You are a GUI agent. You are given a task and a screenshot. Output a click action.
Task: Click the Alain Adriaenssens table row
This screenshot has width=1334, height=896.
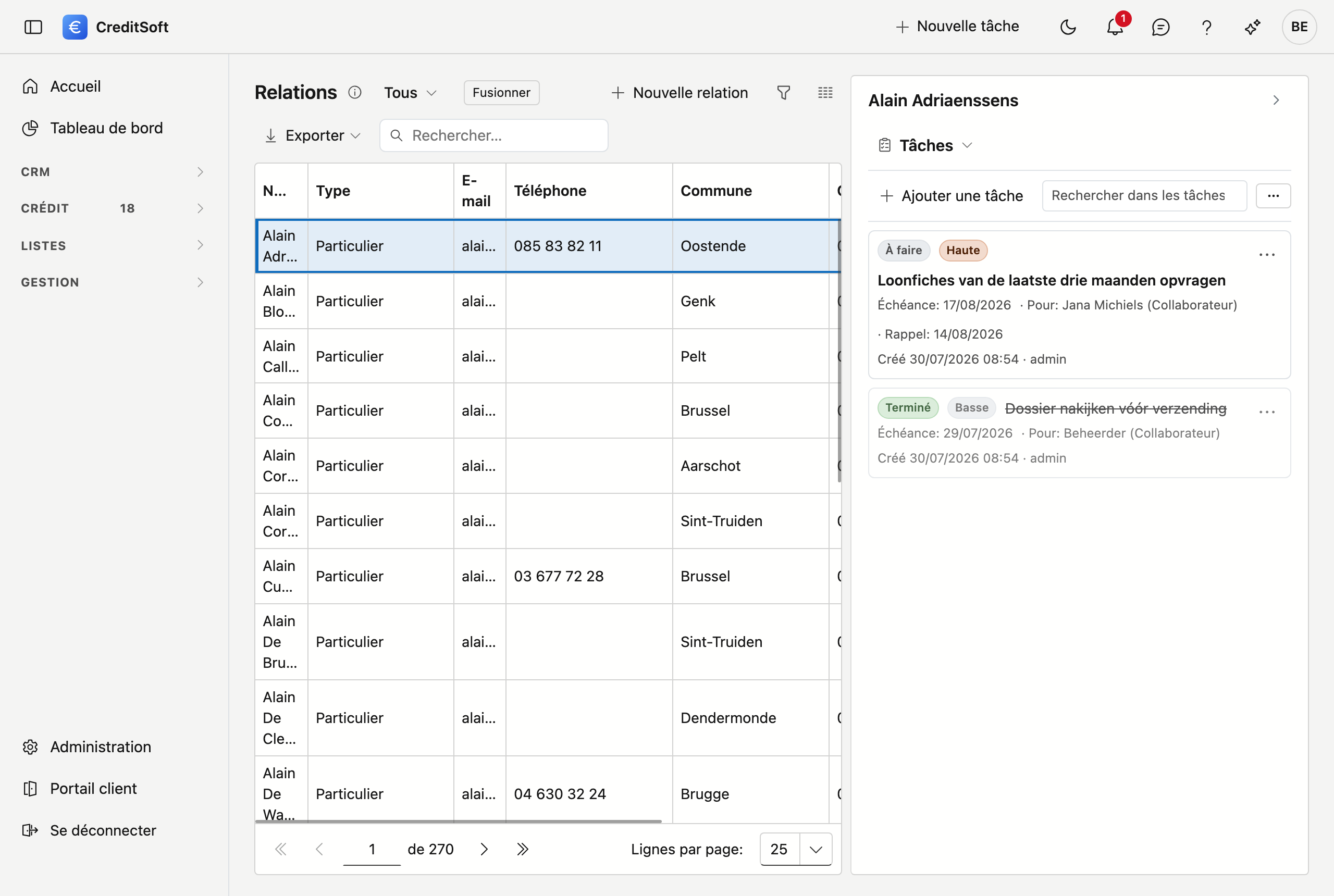(548, 246)
